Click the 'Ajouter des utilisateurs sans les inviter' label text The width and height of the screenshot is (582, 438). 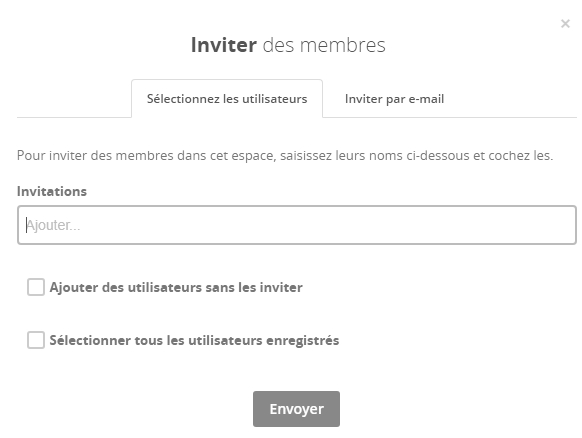click(176, 287)
